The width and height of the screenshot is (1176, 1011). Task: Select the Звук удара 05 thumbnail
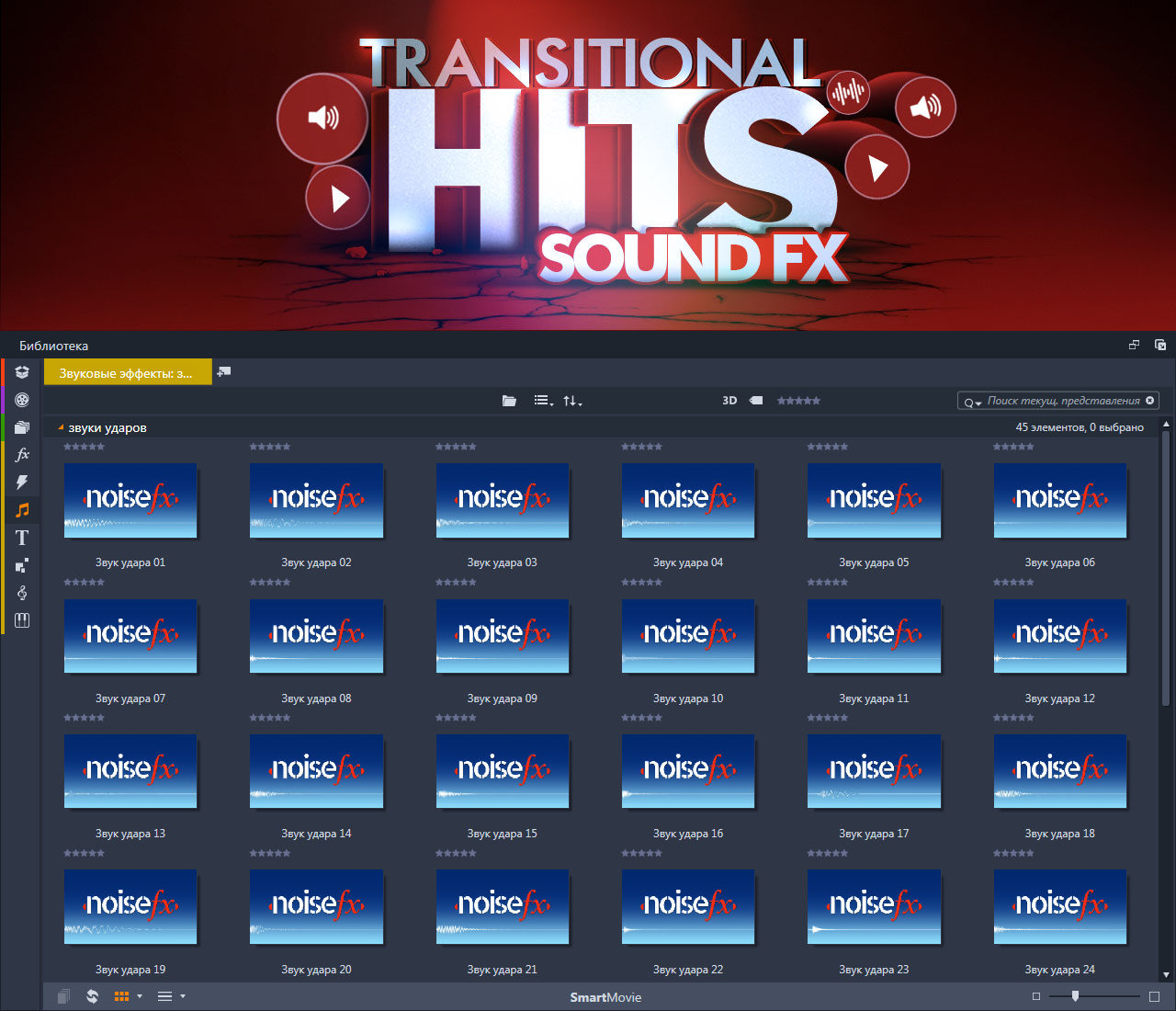[x=874, y=501]
